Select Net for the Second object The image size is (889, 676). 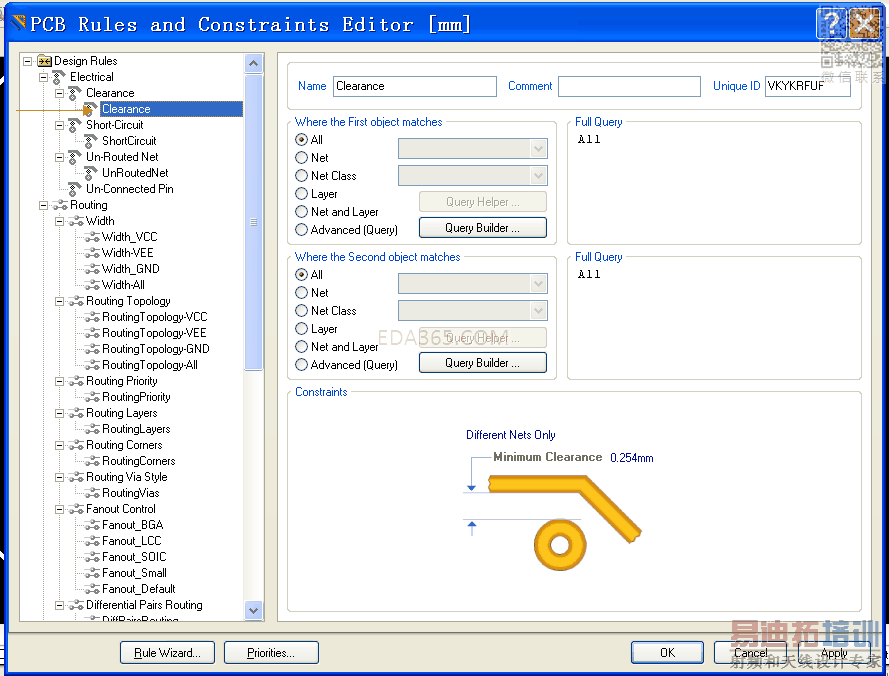coord(302,293)
